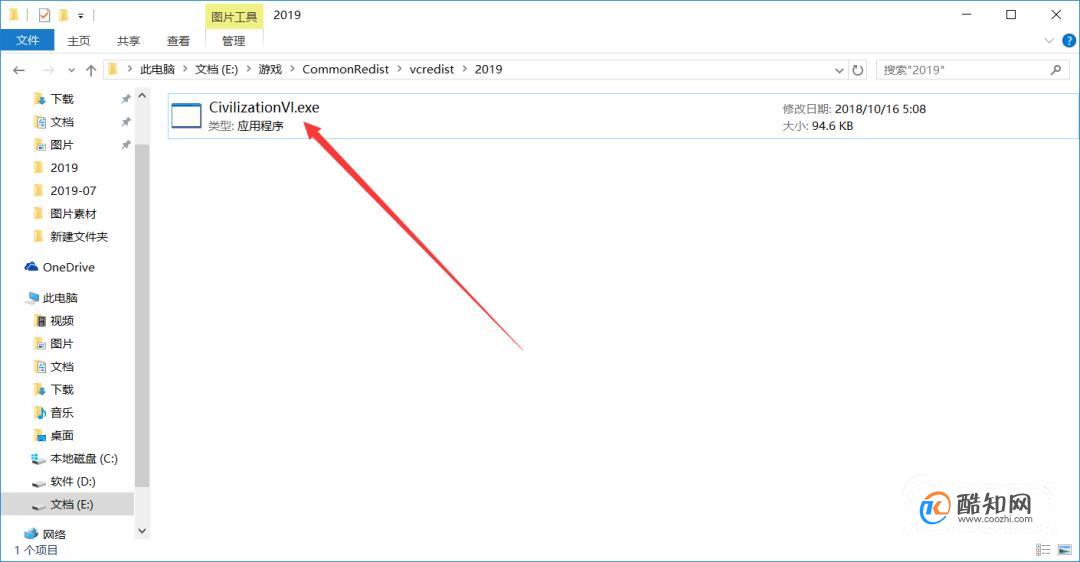Open the 新建文件夹 folder in sidebar
Screen dimensions: 1080x562
[79, 237]
